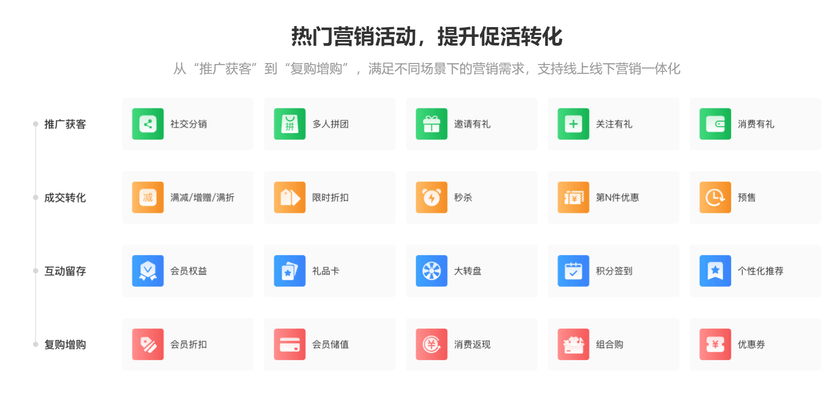Click the 组合购 bundle box icon
Viewport: 828px width, 397px height.
click(x=573, y=344)
